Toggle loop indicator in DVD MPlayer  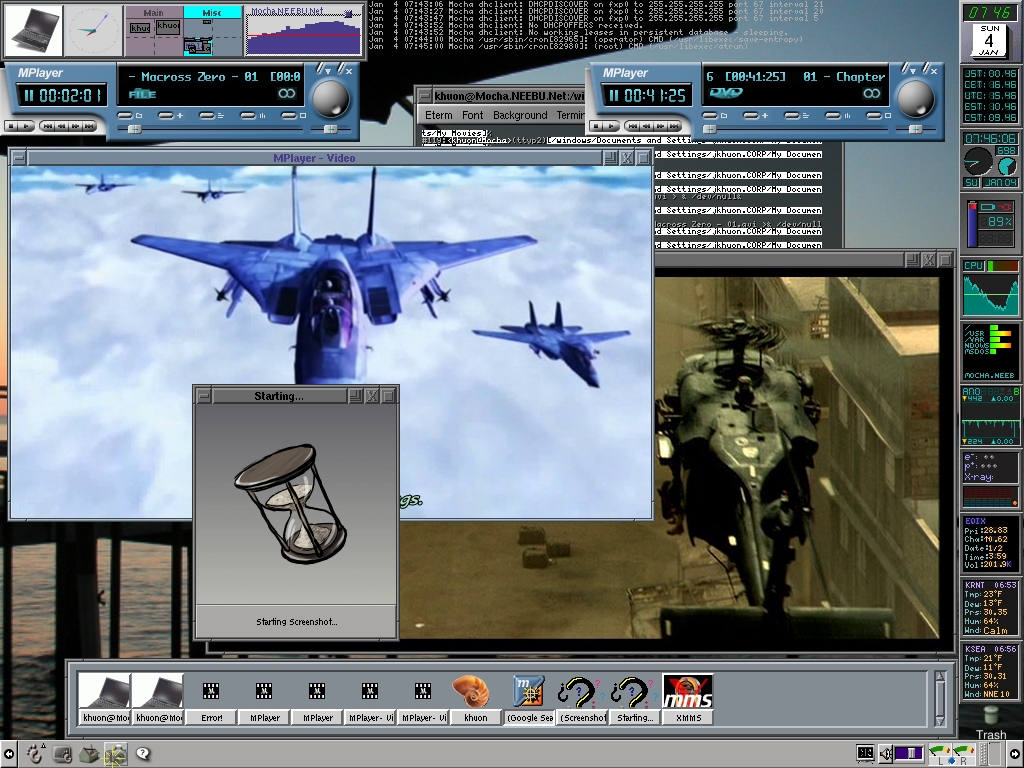(x=872, y=94)
